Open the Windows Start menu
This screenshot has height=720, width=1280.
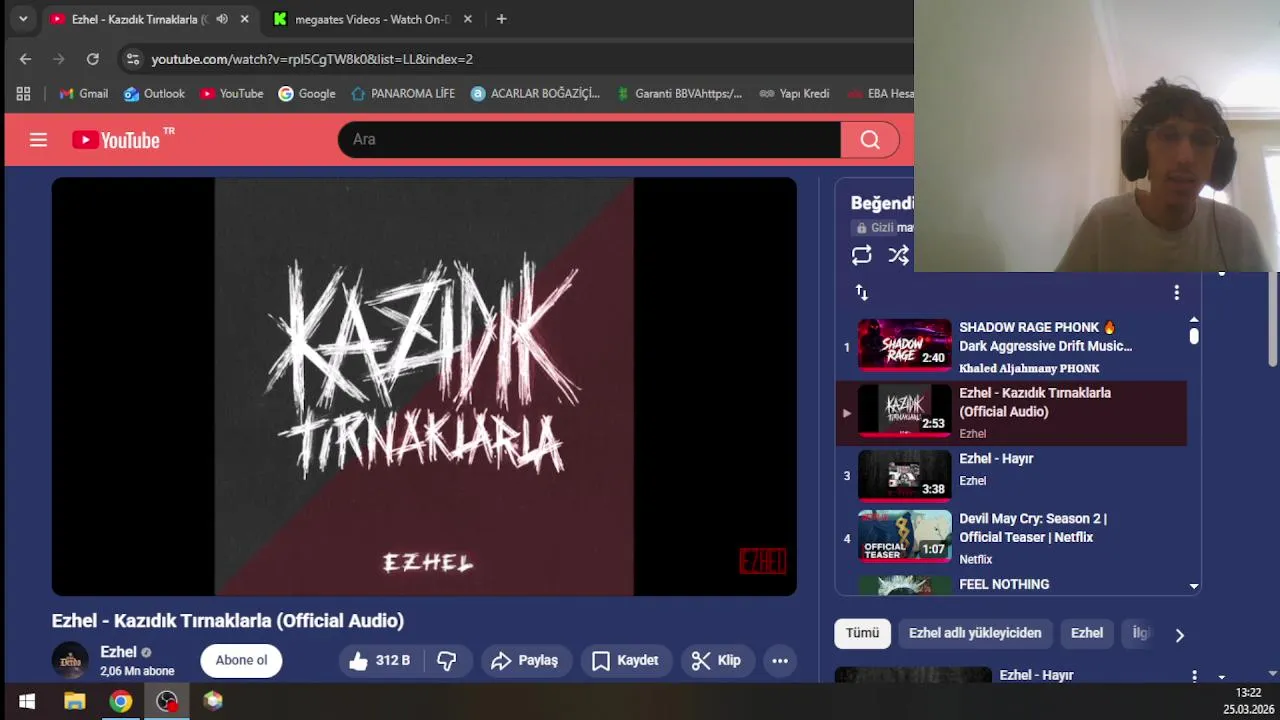point(27,701)
